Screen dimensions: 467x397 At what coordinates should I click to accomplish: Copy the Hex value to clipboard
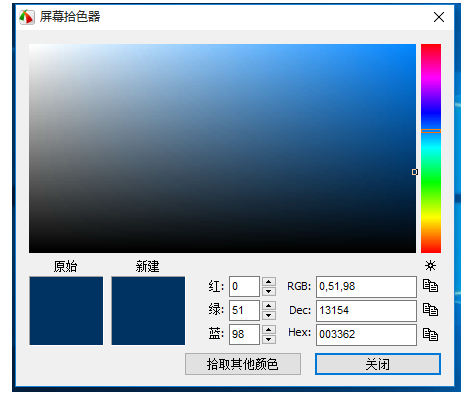click(430, 334)
